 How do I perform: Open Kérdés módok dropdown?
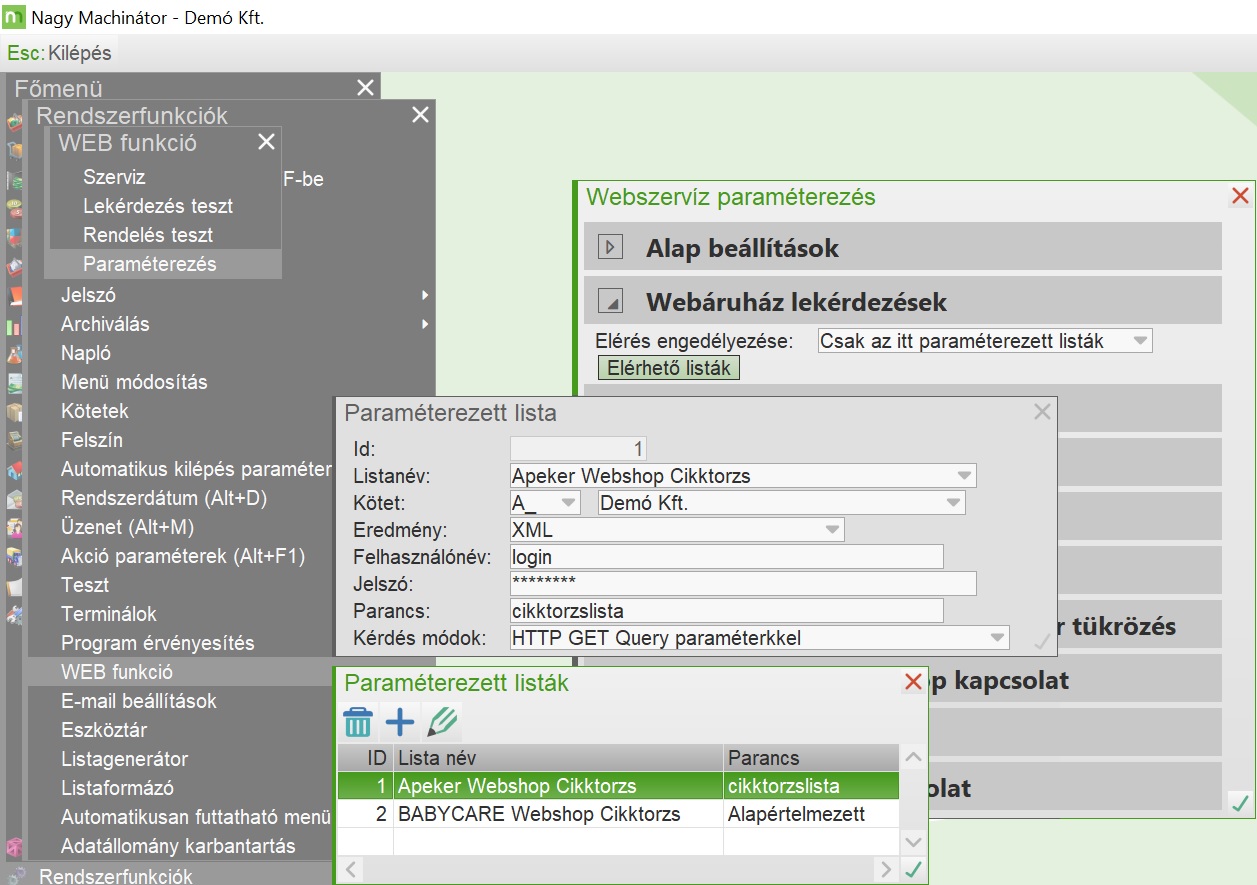[997, 638]
